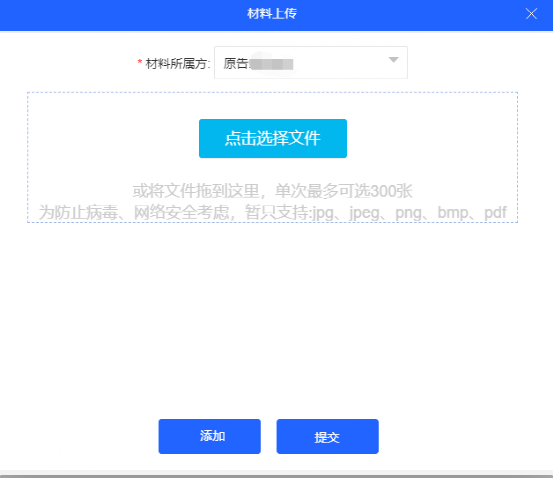The width and height of the screenshot is (554, 478).
Task: Click the gray bar at dialog bottom
Action: [x=277, y=474]
